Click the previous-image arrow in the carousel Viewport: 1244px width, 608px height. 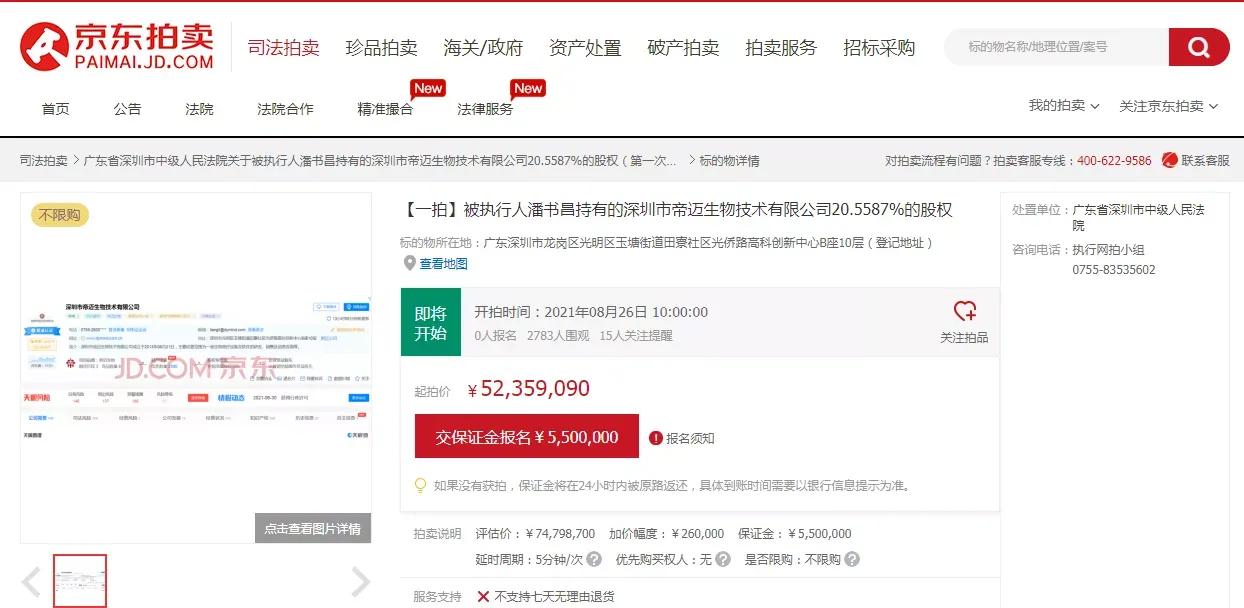tap(33, 580)
